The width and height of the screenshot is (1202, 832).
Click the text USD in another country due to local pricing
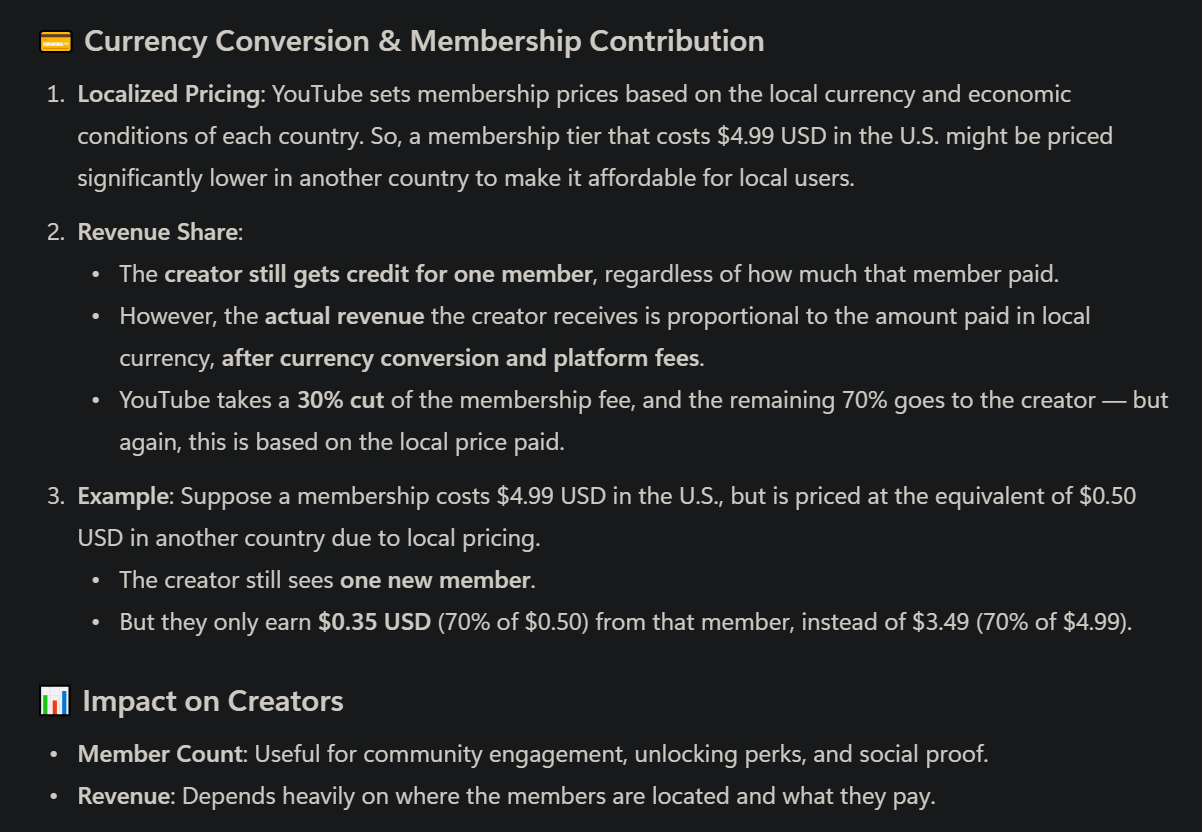(x=308, y=538)
